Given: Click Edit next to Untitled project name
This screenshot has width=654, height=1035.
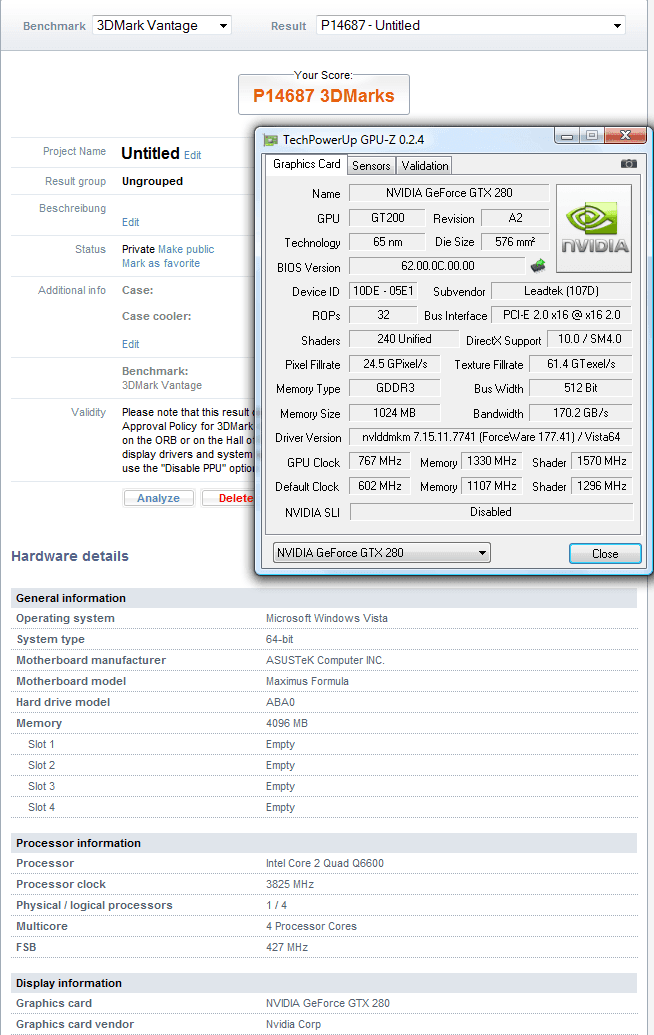Looking at the screenshot, I should (193, 155).
